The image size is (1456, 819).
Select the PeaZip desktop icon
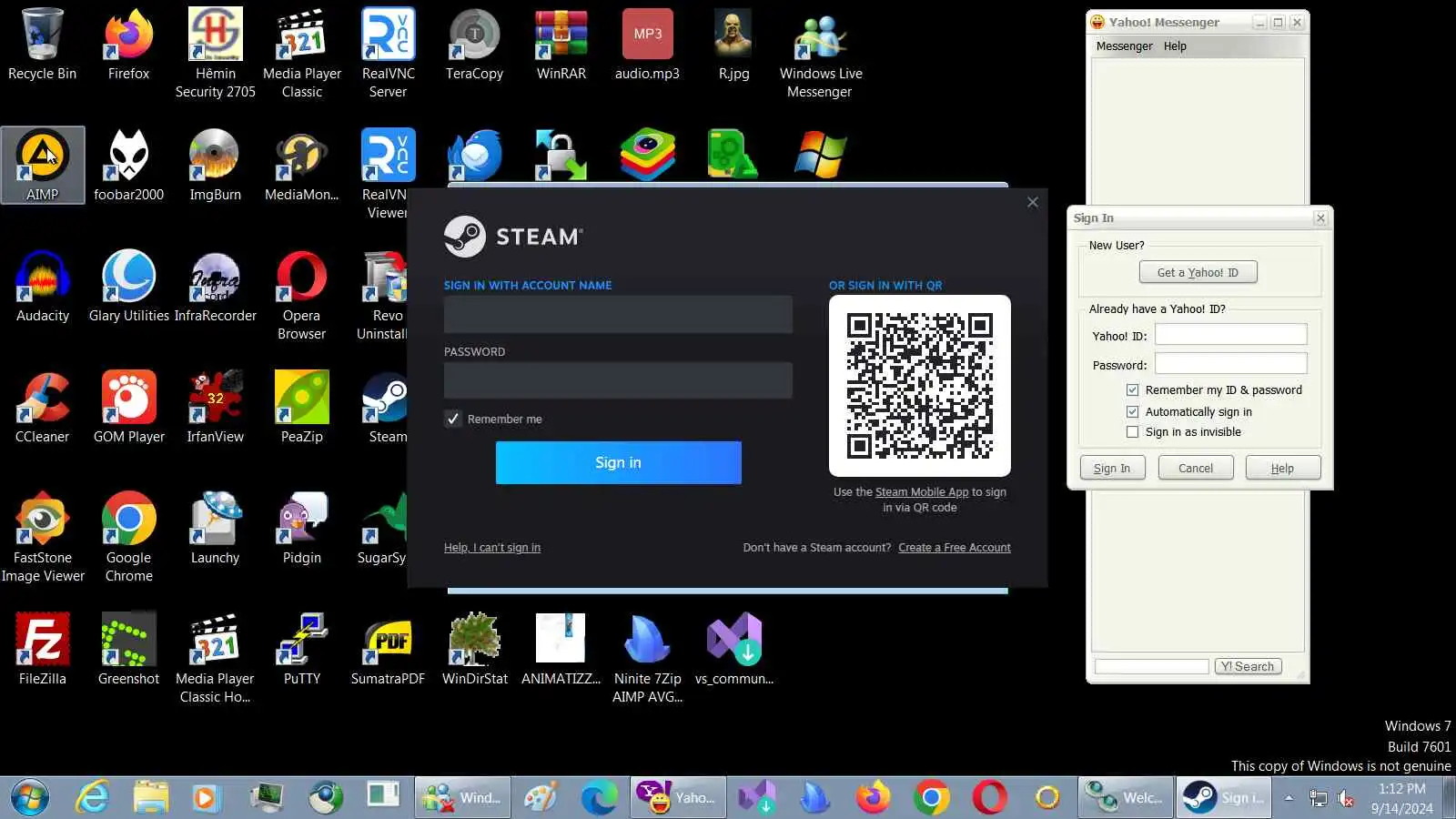(x=301, y=407)
